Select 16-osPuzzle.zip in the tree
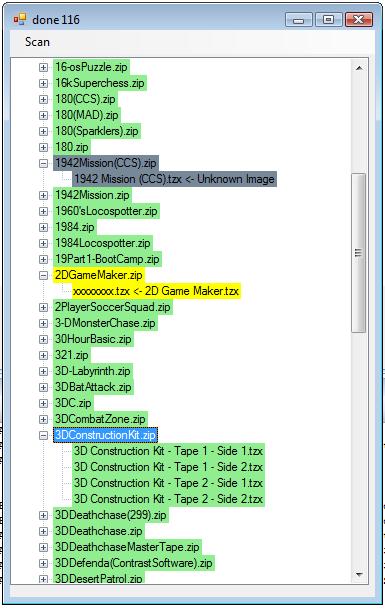This screenshot has height=609, width=385. pos(91,67)
